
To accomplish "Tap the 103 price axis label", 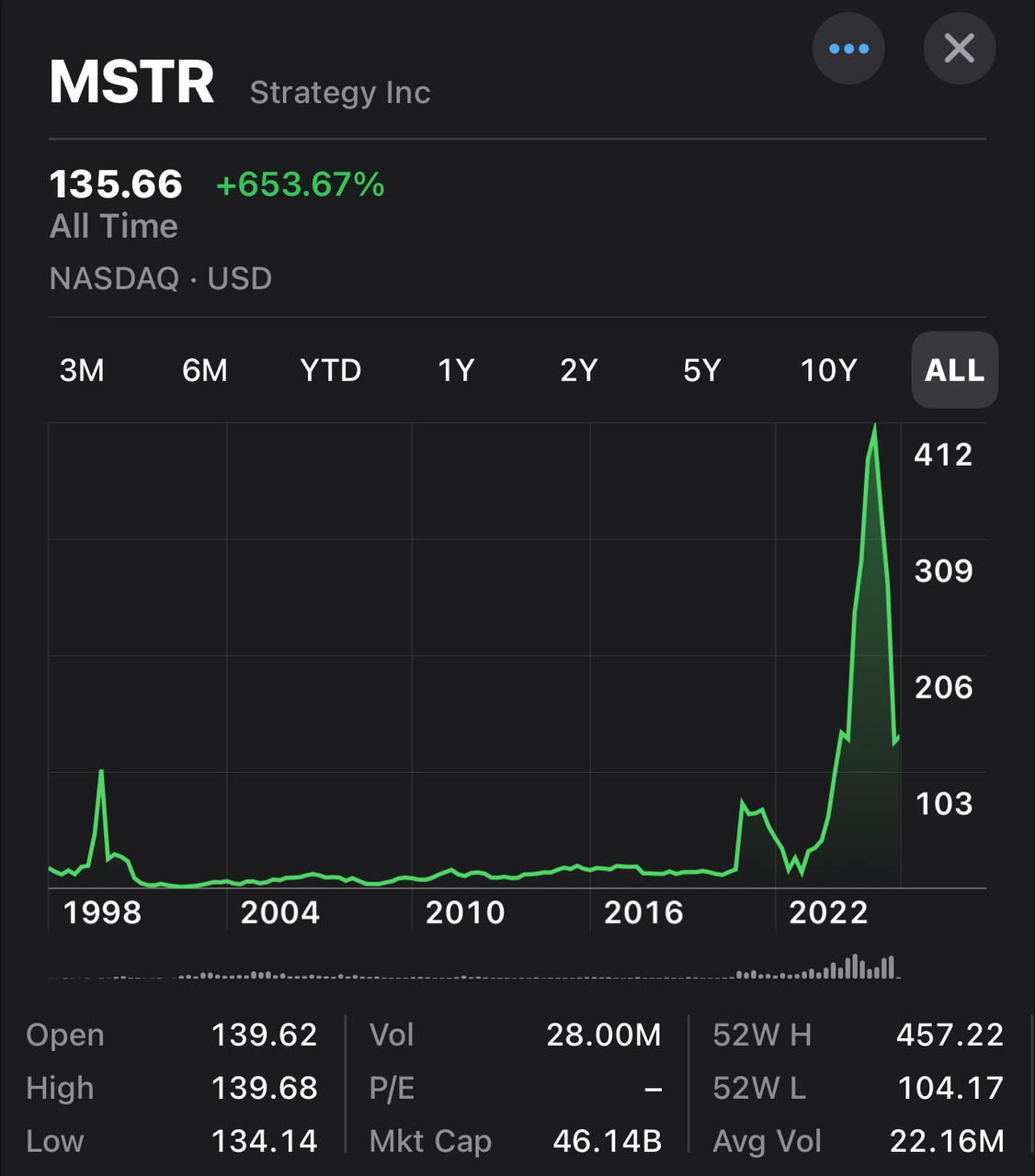I will click(943, 804).
